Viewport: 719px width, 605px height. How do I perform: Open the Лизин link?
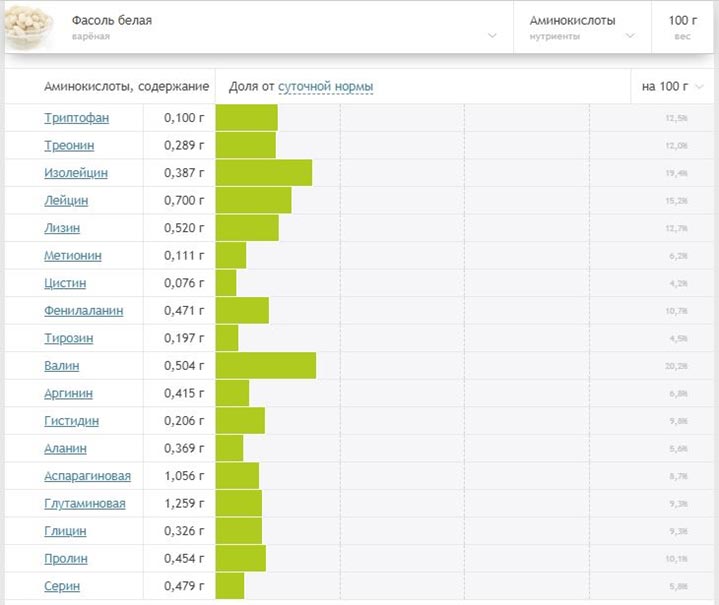62,228
